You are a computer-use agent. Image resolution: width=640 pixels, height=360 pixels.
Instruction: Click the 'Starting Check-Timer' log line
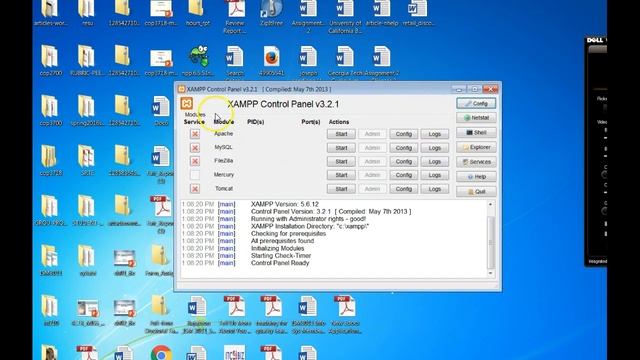pyautogui.click(x=281, y=256)
